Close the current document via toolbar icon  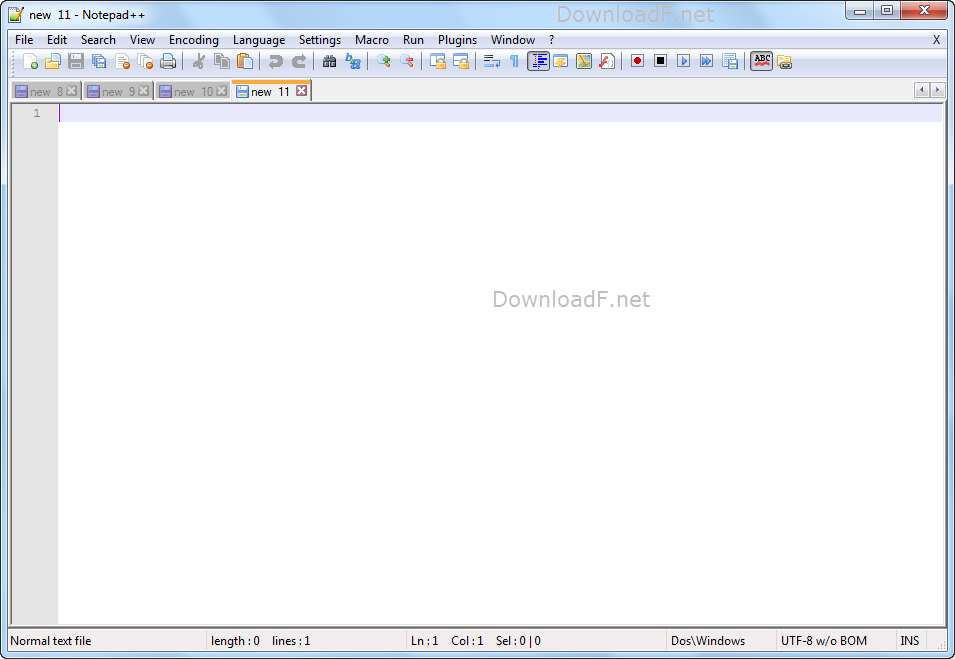click(122, 61)
